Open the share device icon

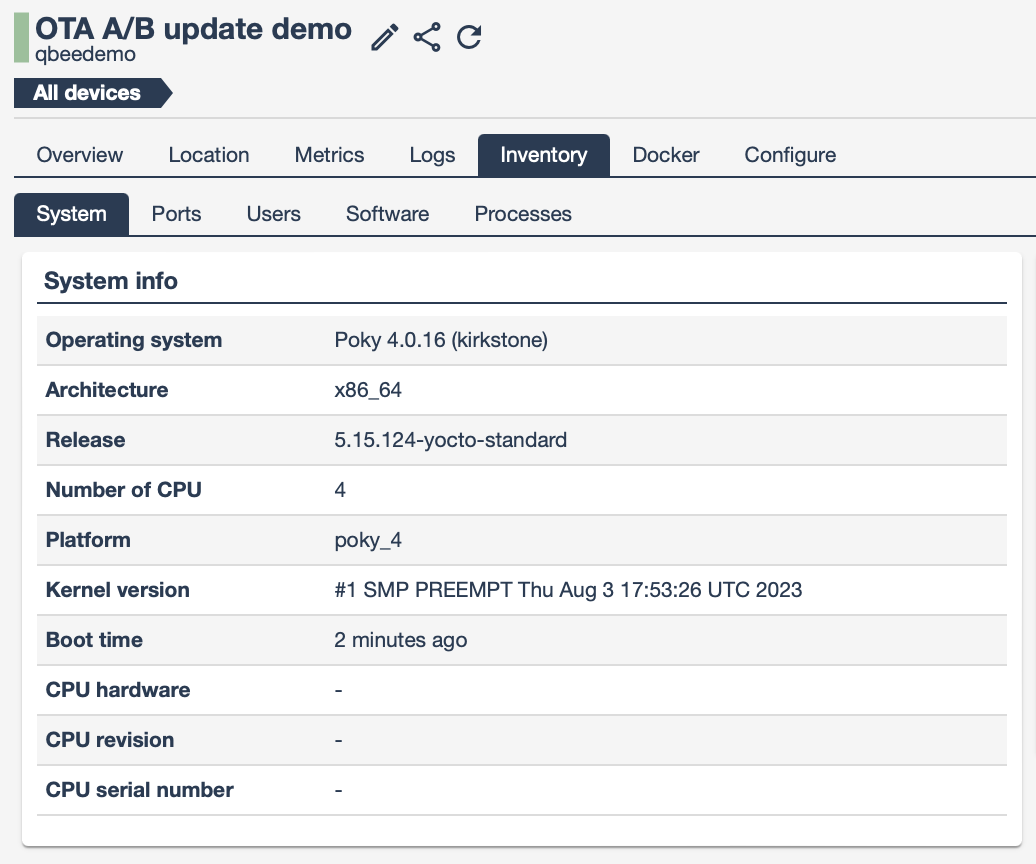tap(426, 36)
